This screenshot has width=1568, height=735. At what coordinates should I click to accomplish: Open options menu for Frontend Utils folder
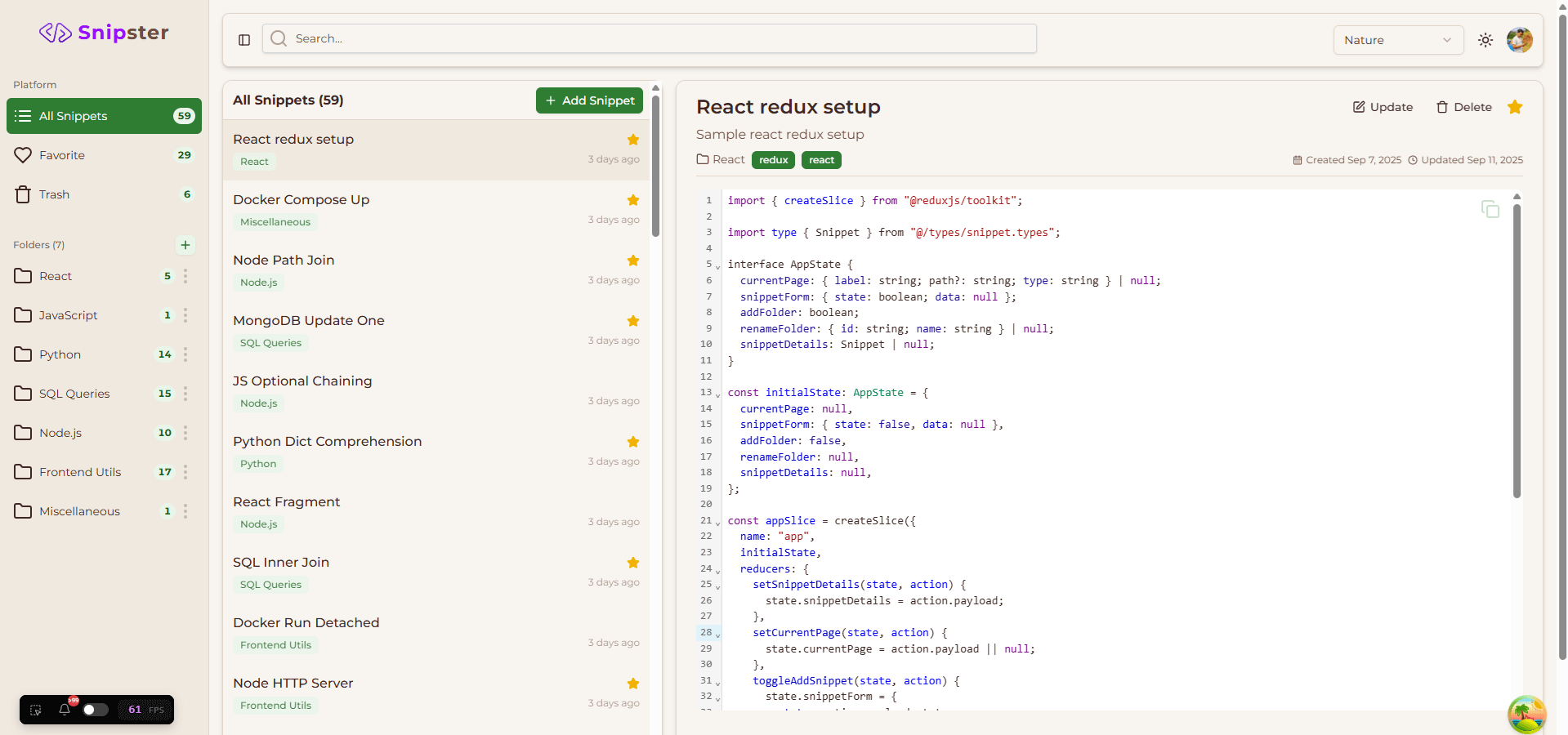(x=185, y=472)
